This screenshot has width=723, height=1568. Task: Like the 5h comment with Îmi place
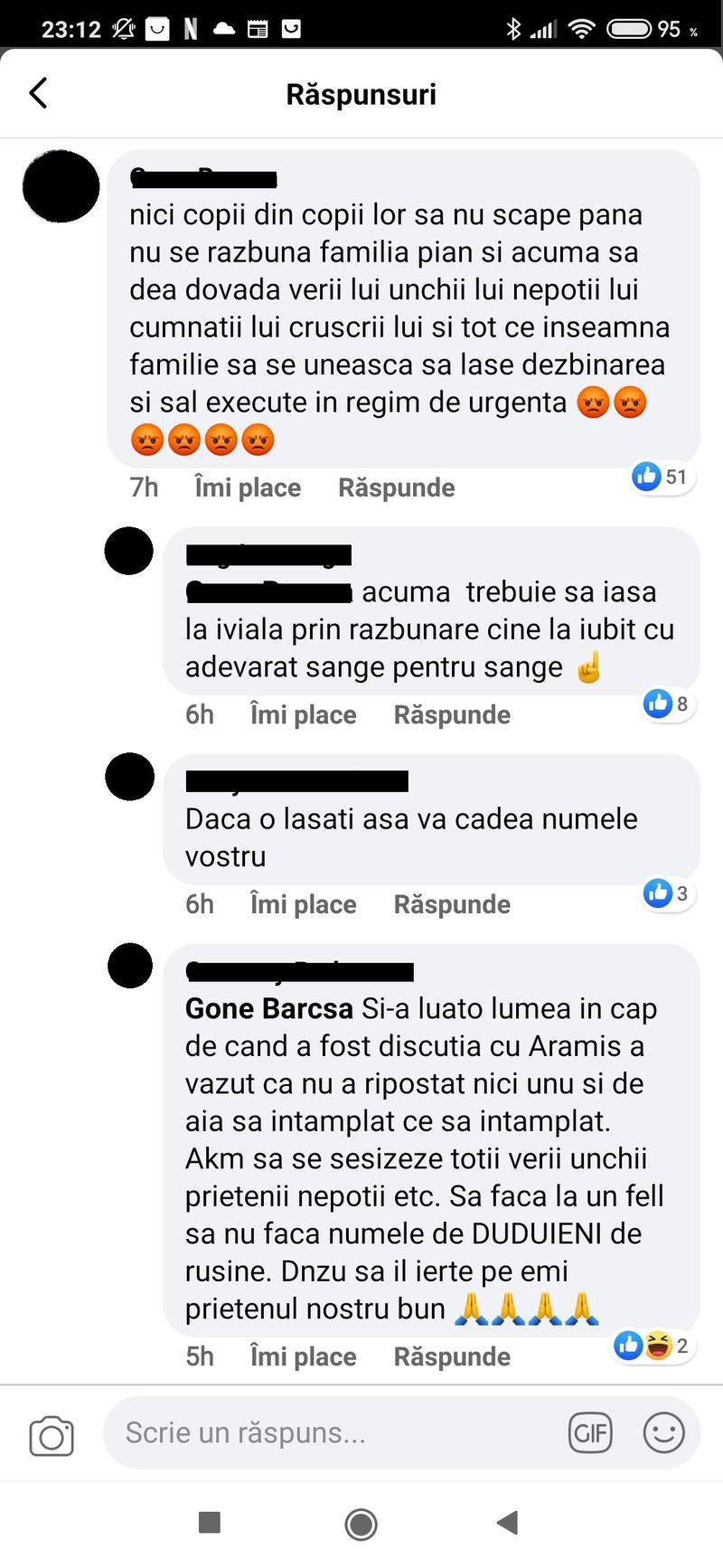[304, 1356]
